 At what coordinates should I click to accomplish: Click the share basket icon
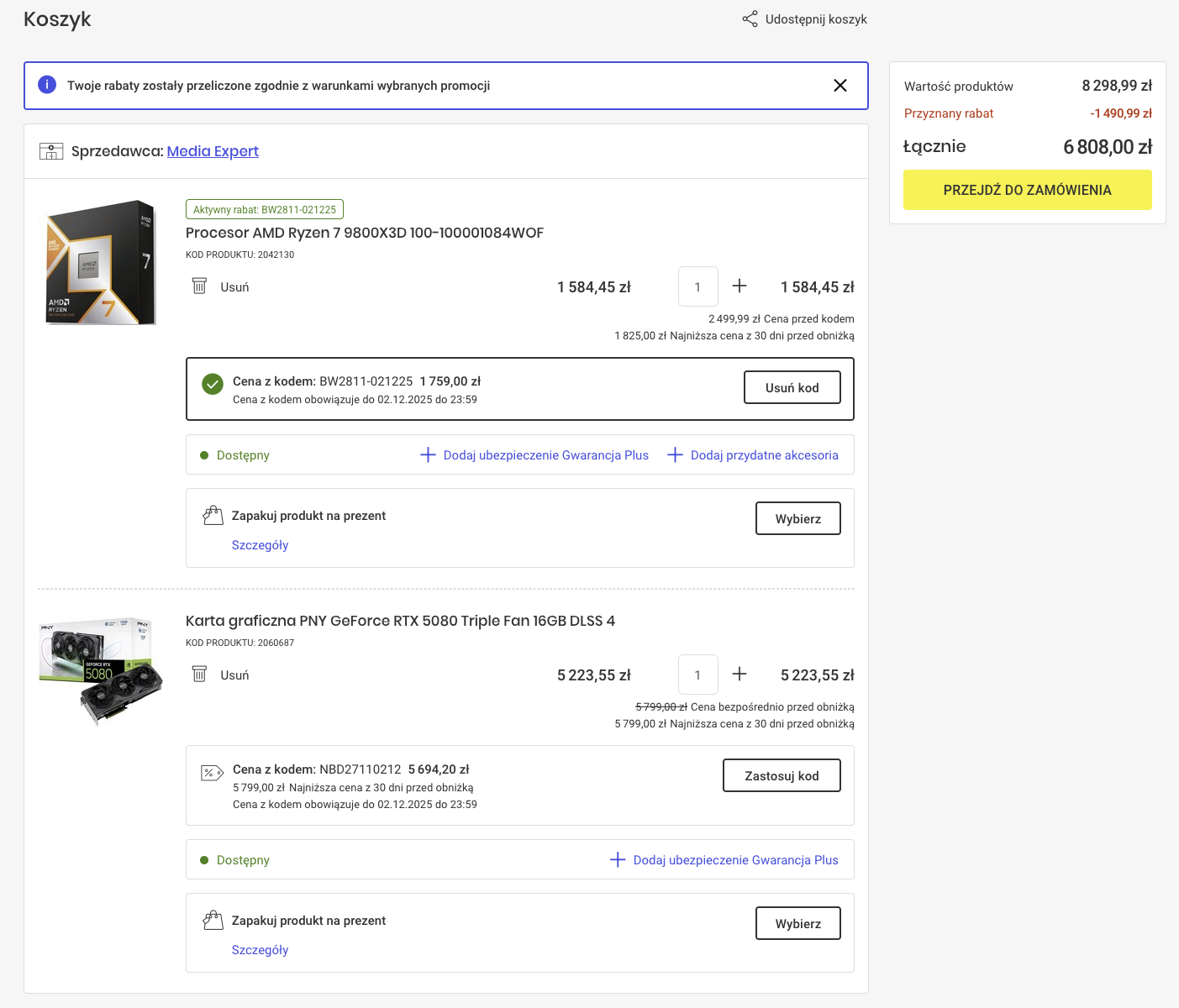[750, 19]
